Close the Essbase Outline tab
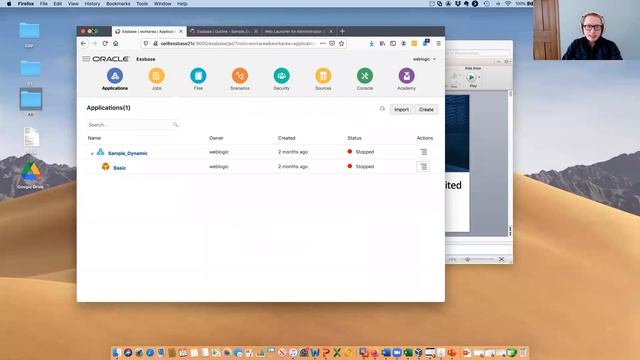The width and height of the screenshot is (640, 360). [x=256, y=31]
